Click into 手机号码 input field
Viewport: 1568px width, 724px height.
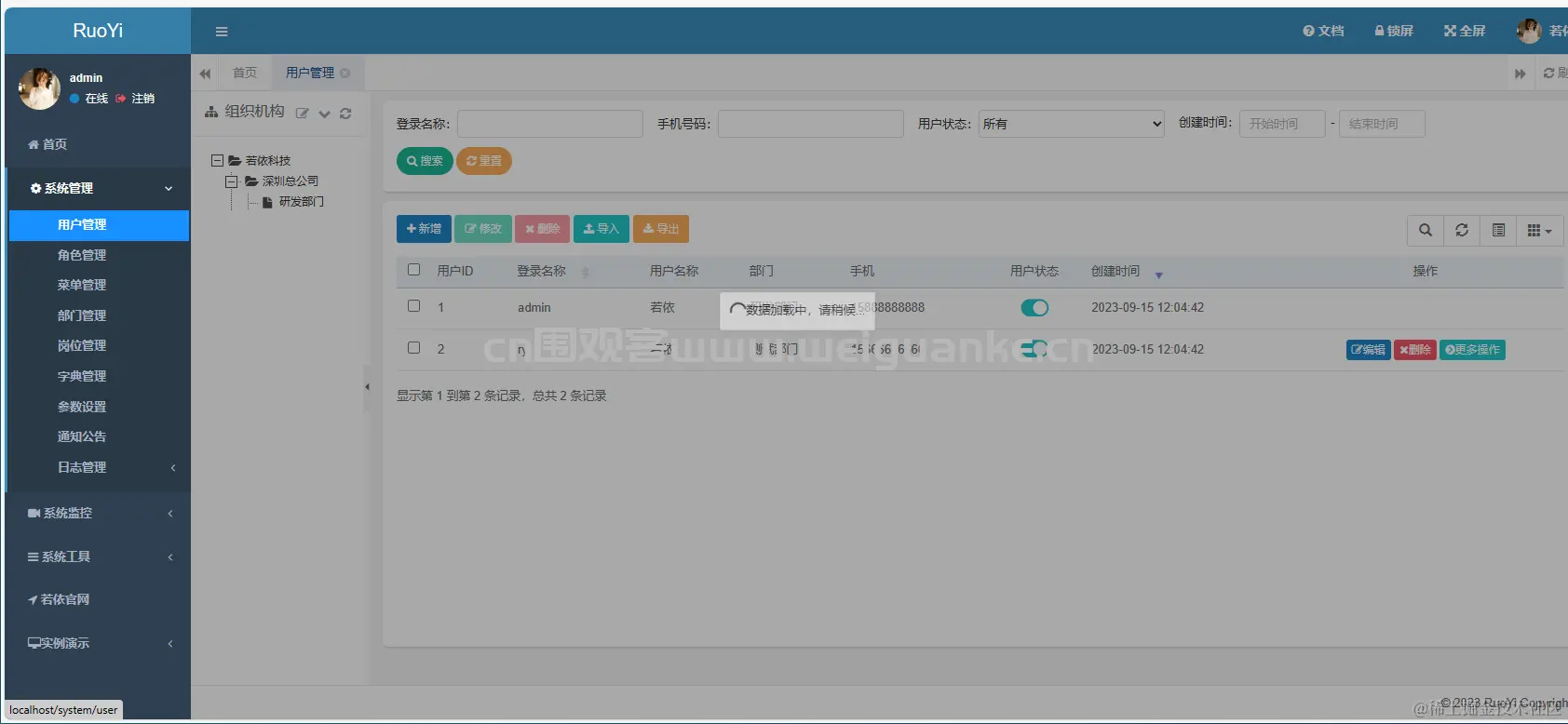811,124
